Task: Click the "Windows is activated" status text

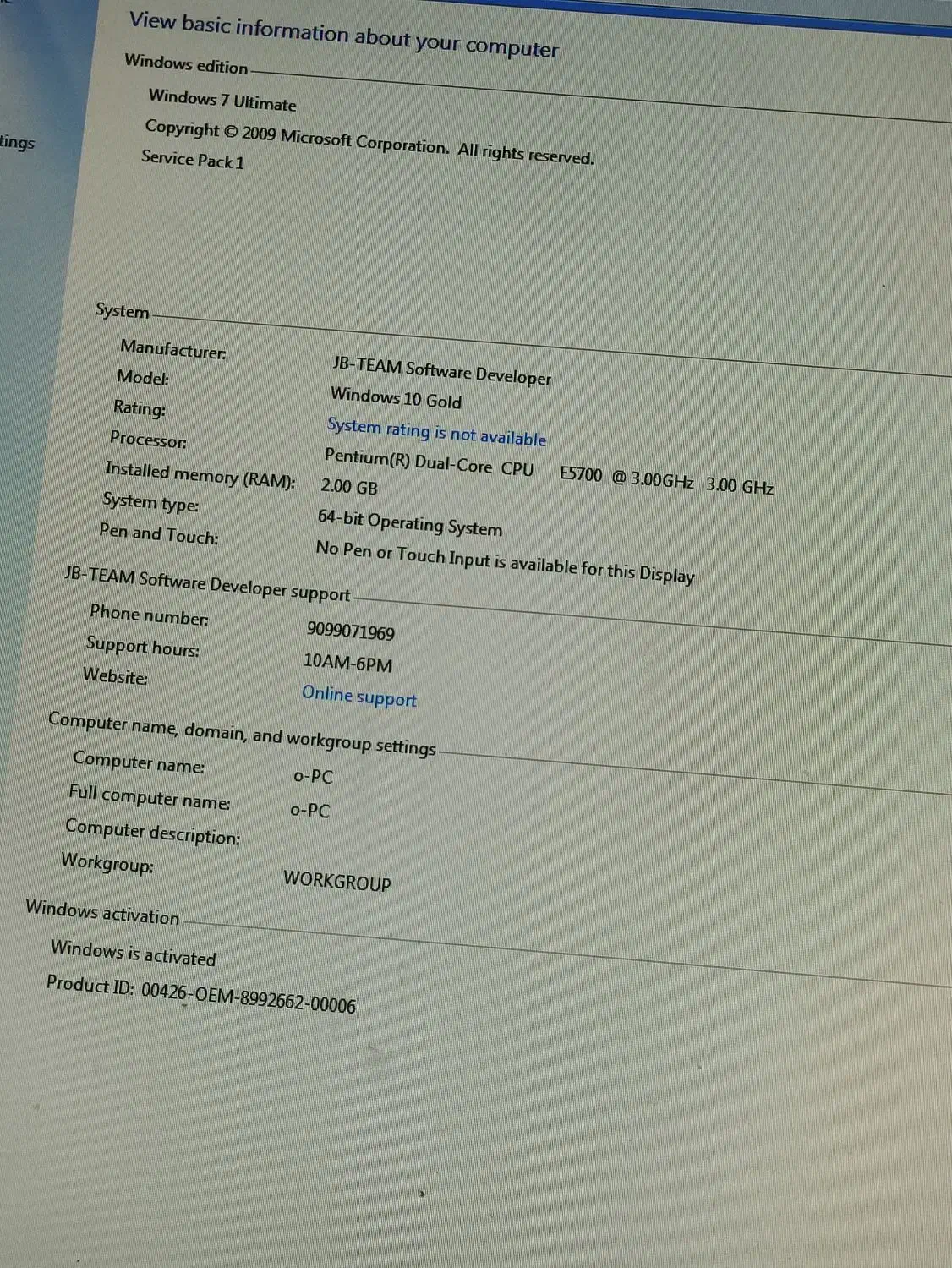Action: tap(133, 954)
